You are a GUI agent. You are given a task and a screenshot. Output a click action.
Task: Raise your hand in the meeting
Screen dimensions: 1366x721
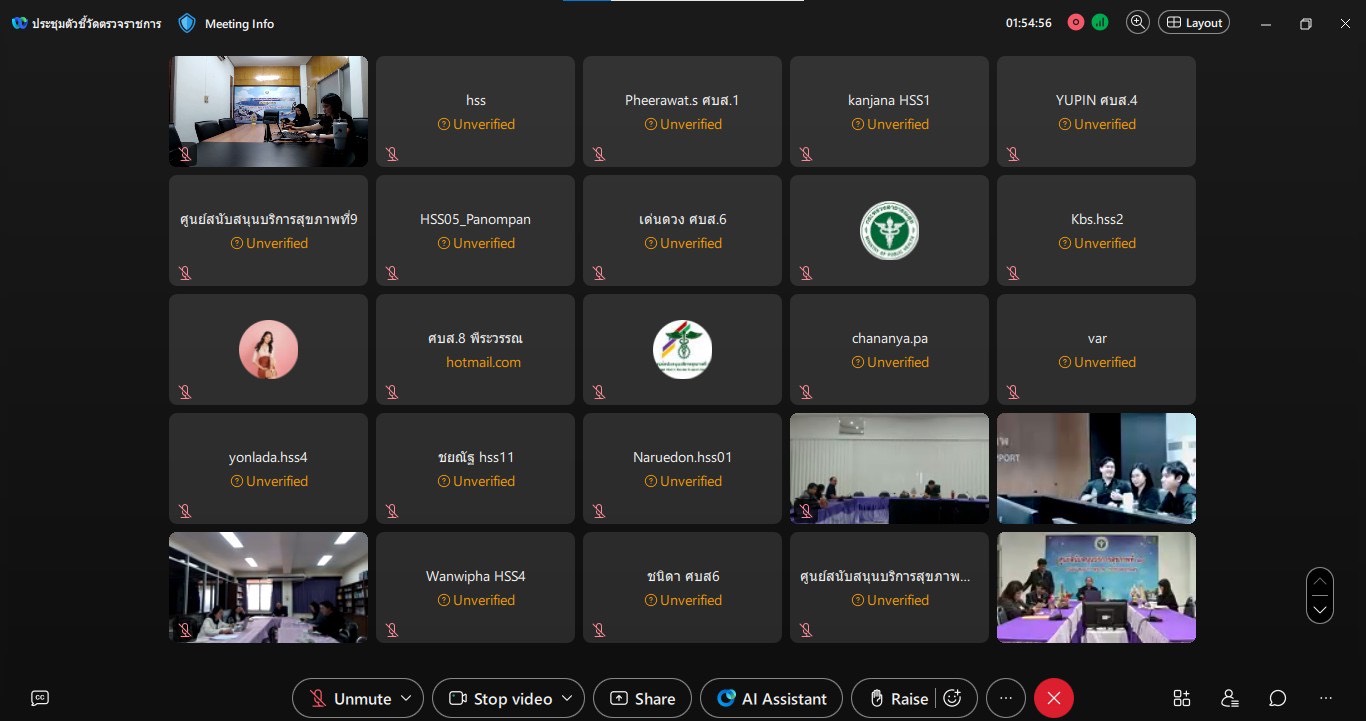tap(899, 699)
